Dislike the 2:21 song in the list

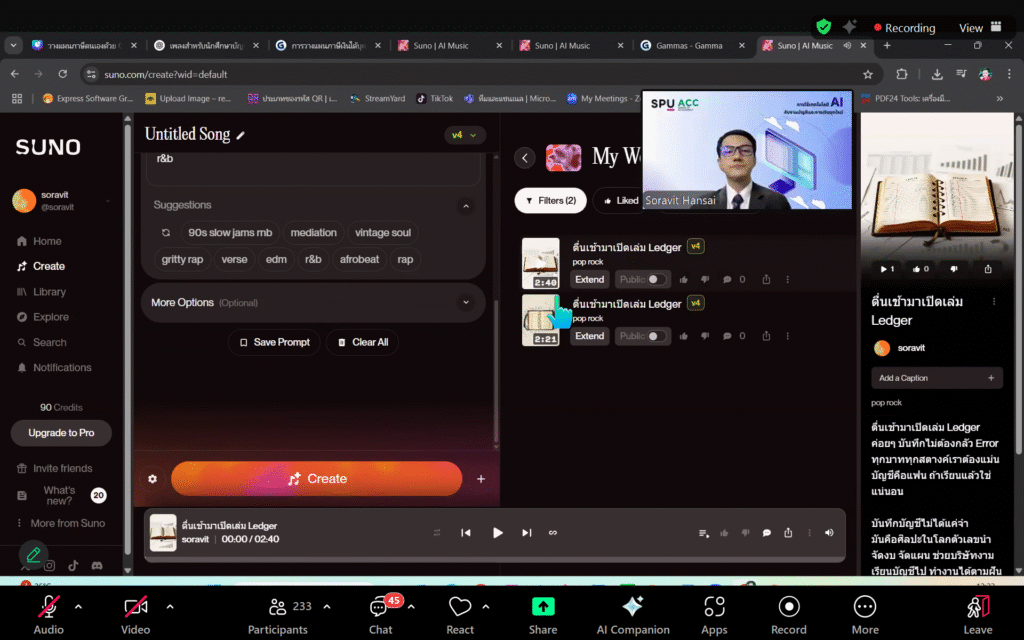tap(705, 336)
